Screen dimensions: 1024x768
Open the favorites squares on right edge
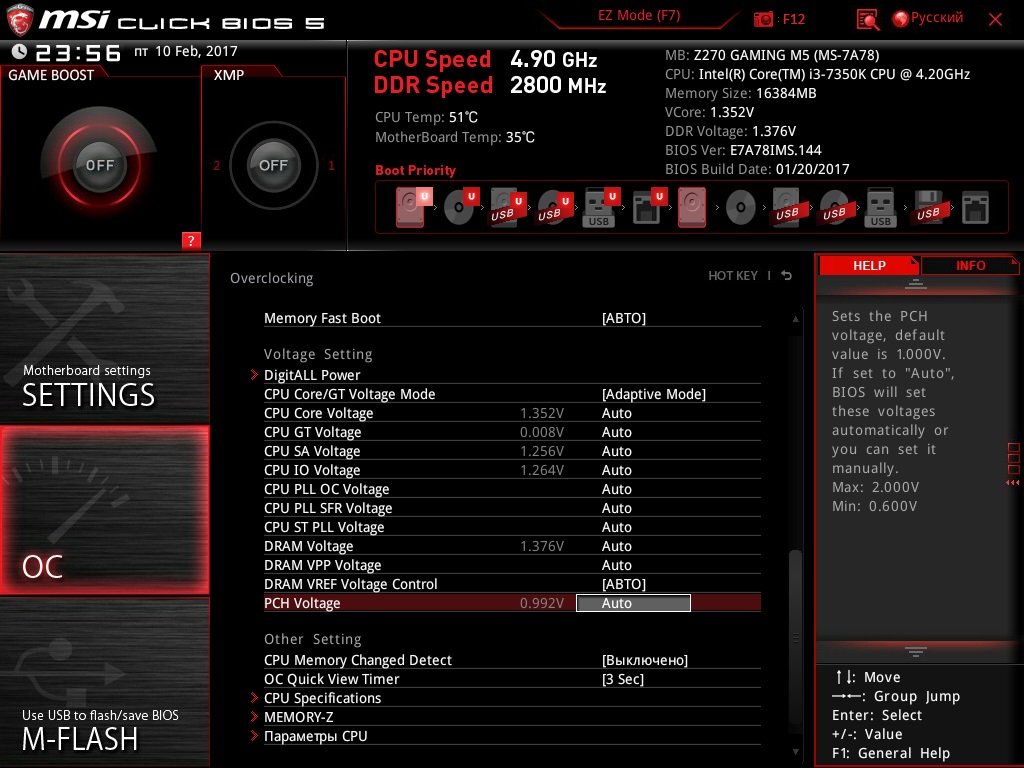pos(1014,458)
